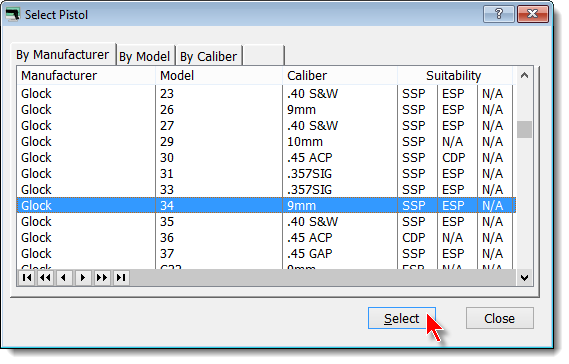
Task: Click the Select Pistol title icon
Action: [x=13, y=15]
